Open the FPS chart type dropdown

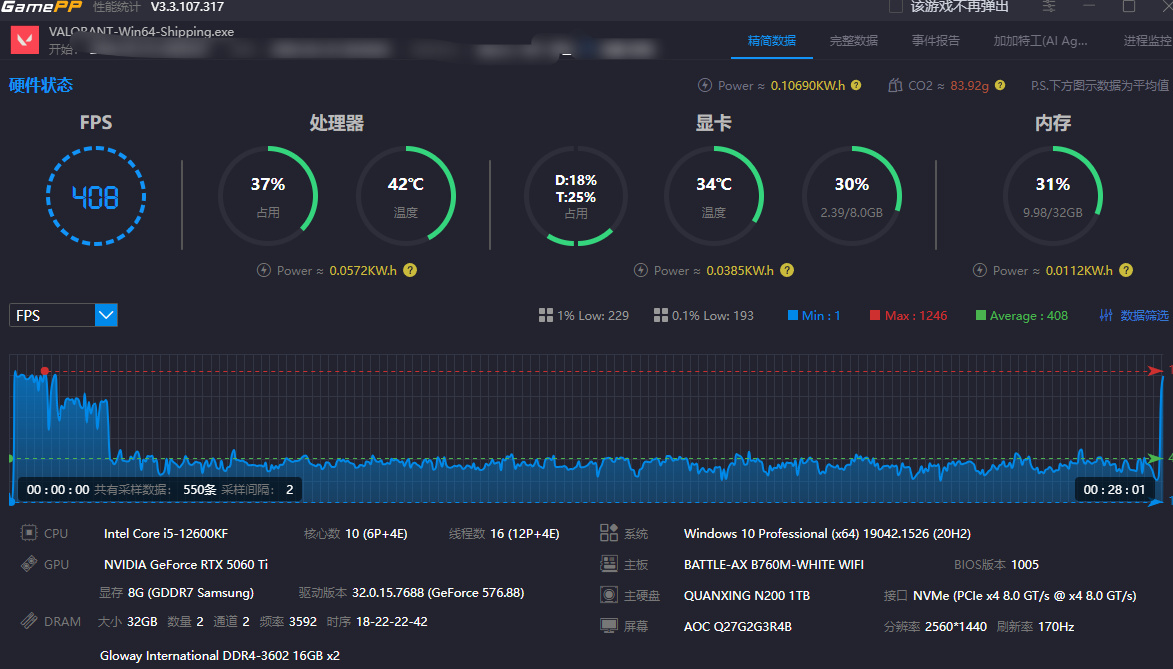tap(106, 315)
